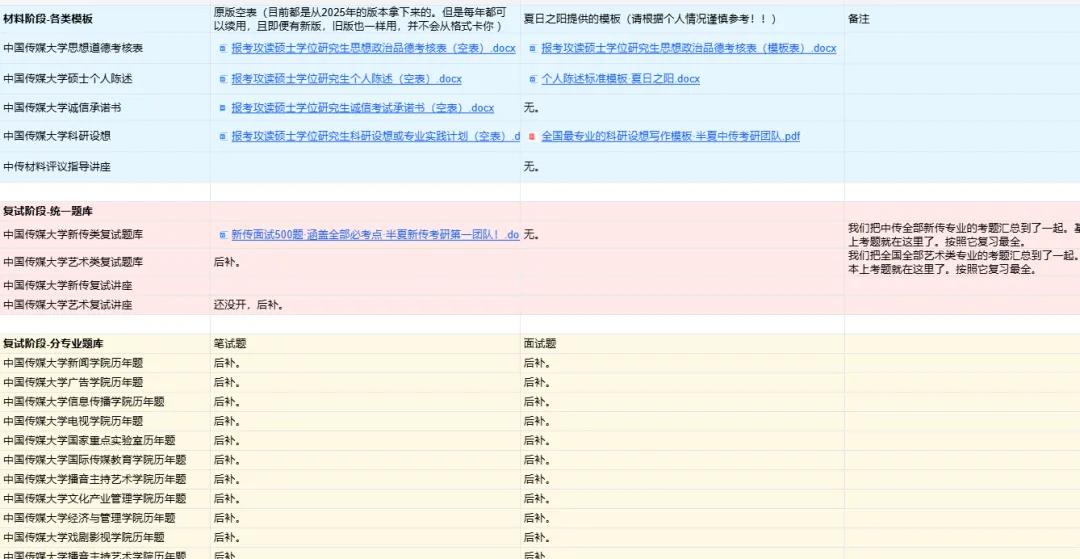Click docx icon before 新传面试500题

[222, 235]
